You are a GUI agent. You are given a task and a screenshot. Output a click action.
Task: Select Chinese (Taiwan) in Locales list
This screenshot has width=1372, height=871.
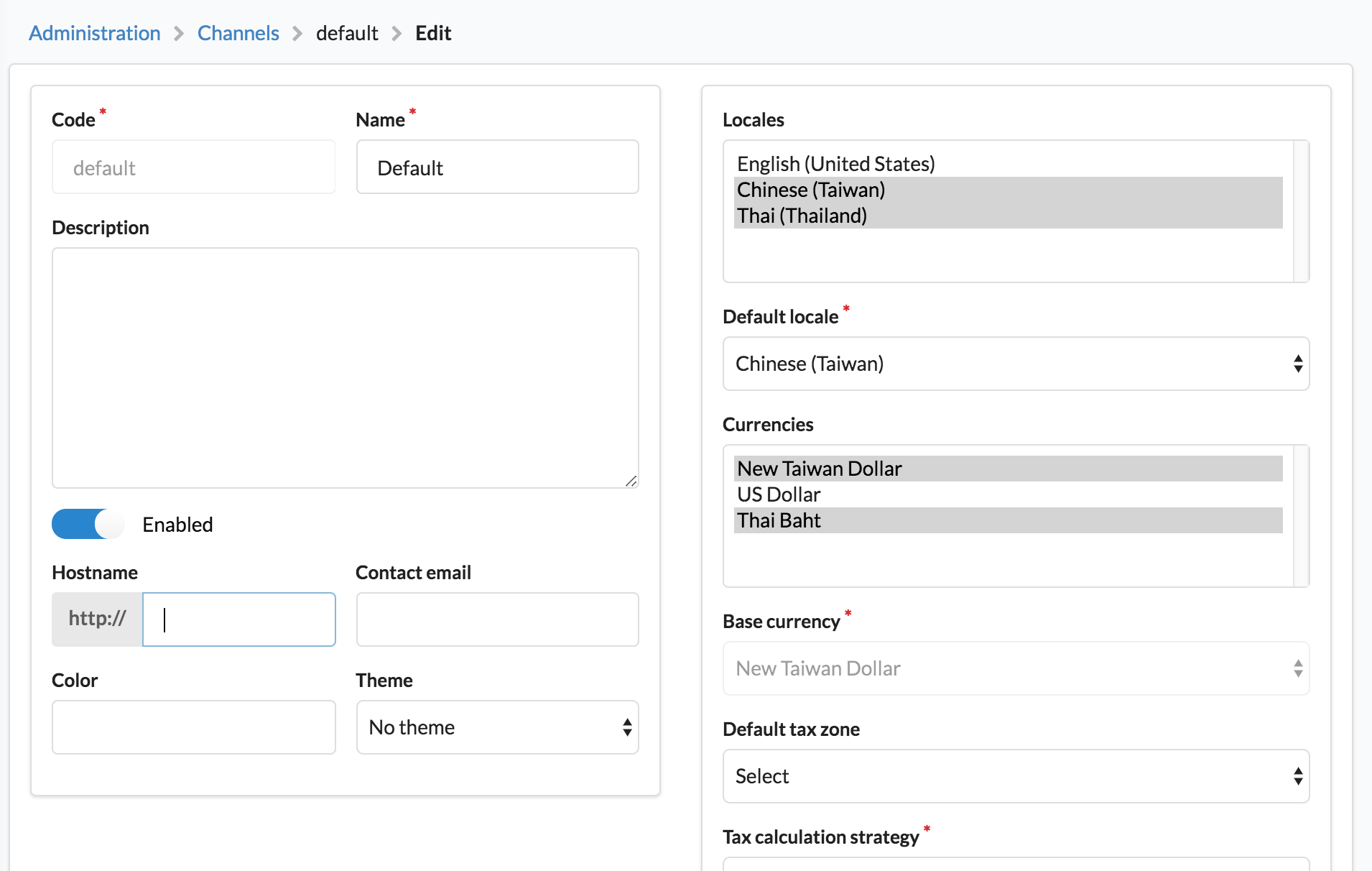pos(810,190)
